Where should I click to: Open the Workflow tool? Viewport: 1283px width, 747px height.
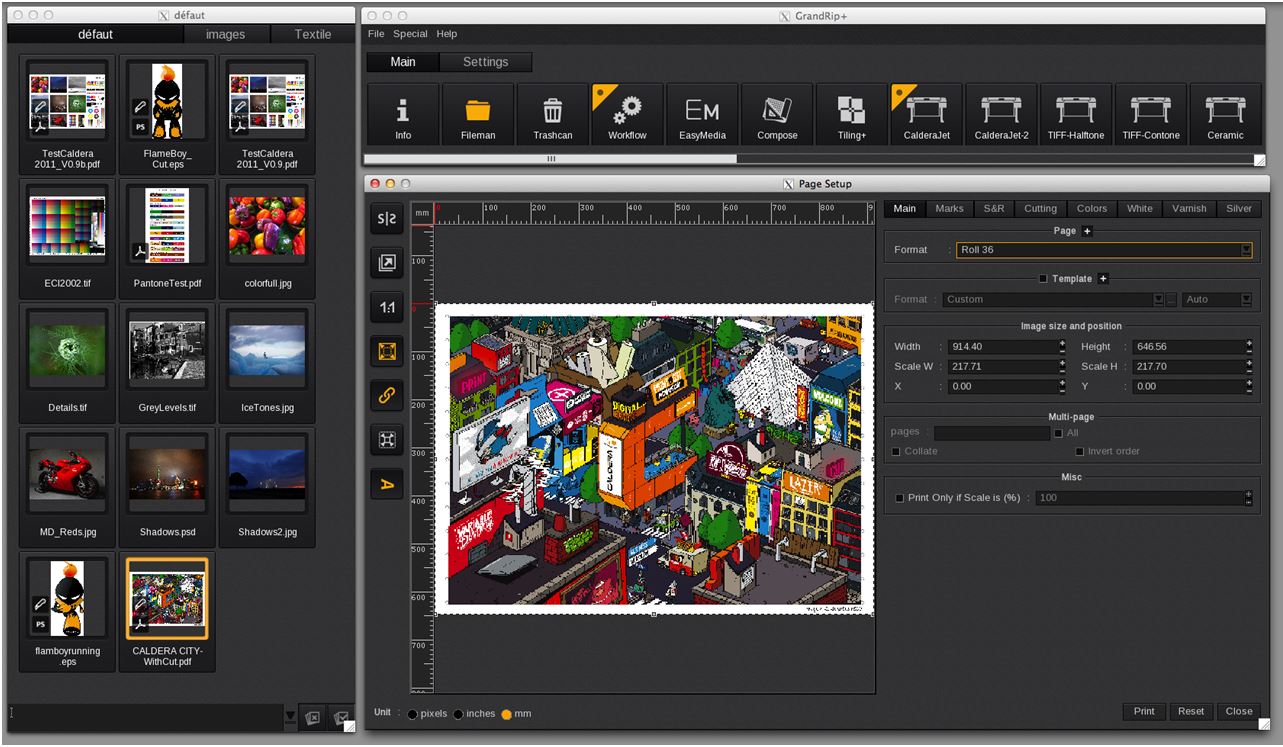[x=626, y=113]
